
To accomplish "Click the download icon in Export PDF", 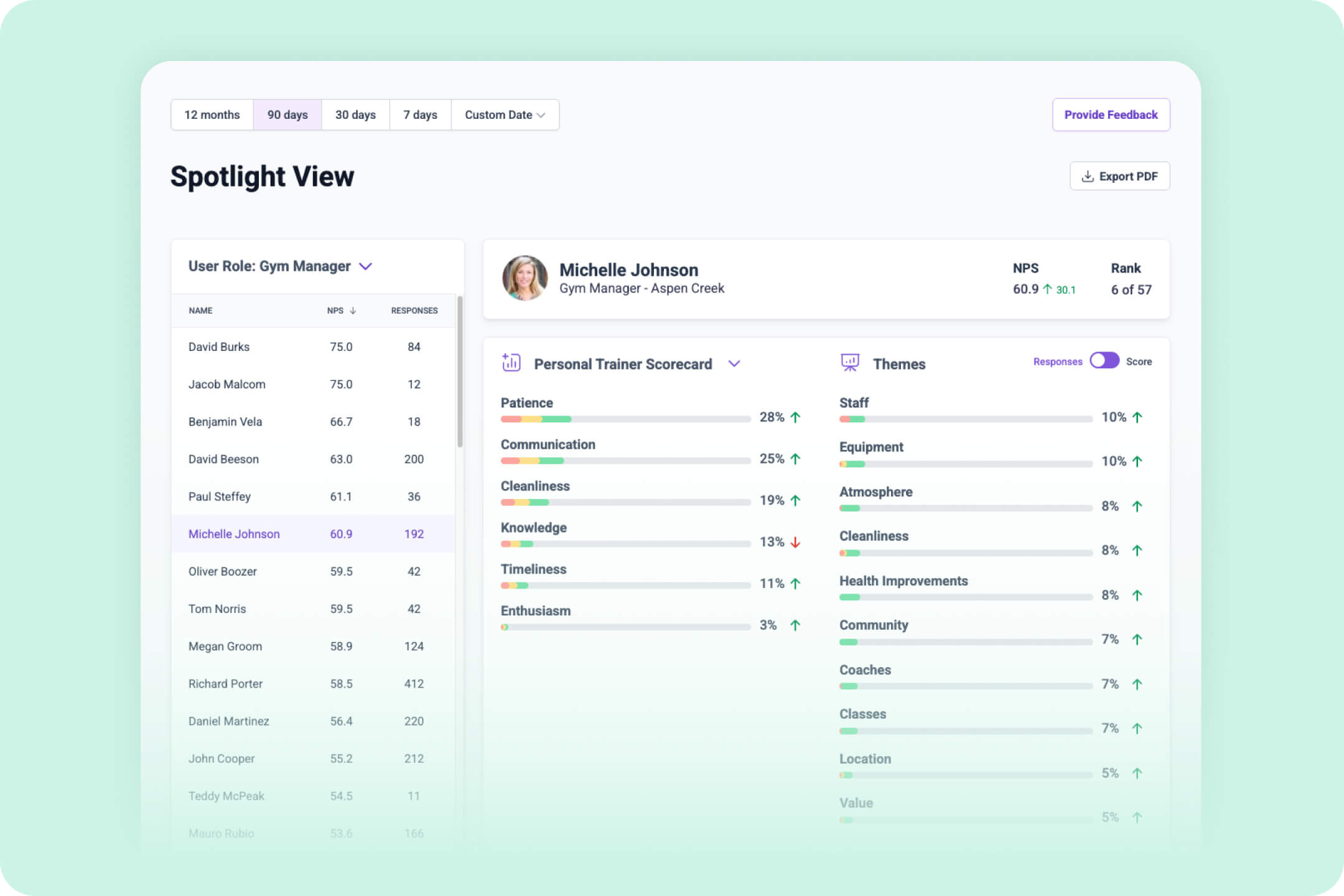I will click(x=1088, y=176).
